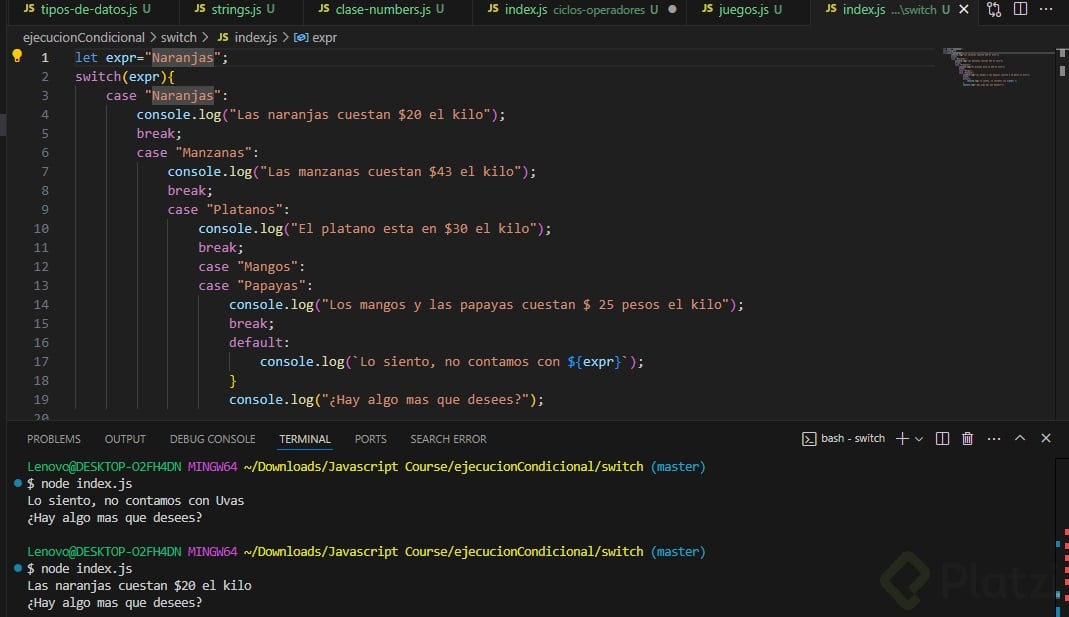
Task: Open the tipos-de-datos.js editor tab
Action: [x=87, y=10]
